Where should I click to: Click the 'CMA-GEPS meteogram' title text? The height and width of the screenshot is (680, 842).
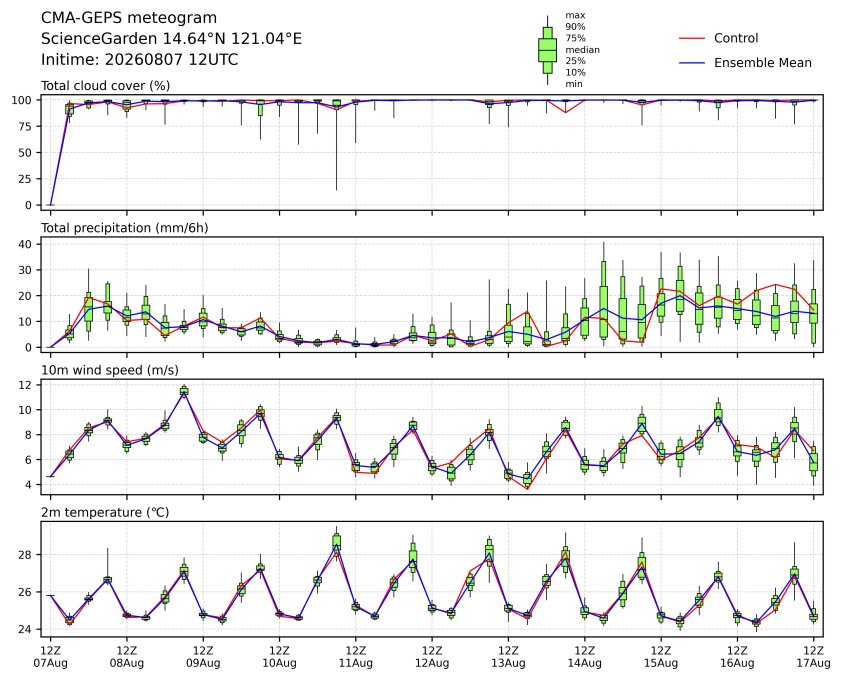(x=129, y=18)
